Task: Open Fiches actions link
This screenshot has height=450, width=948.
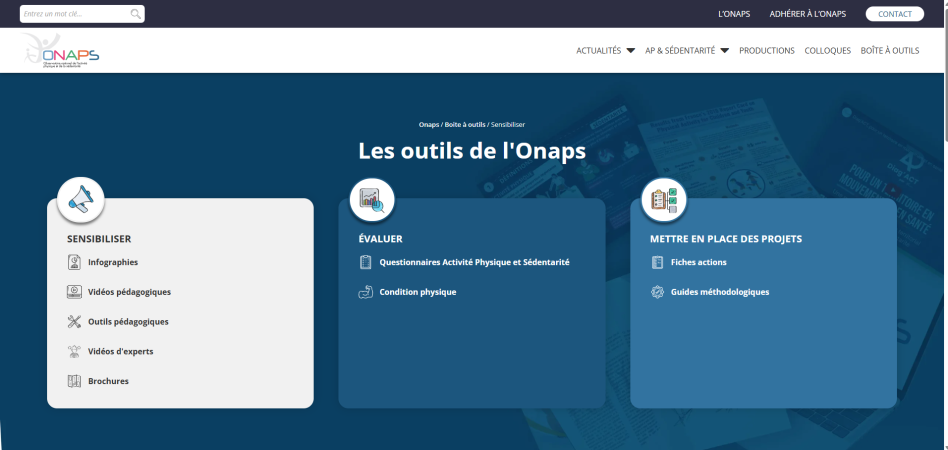Action: click(x=698, y=262)
